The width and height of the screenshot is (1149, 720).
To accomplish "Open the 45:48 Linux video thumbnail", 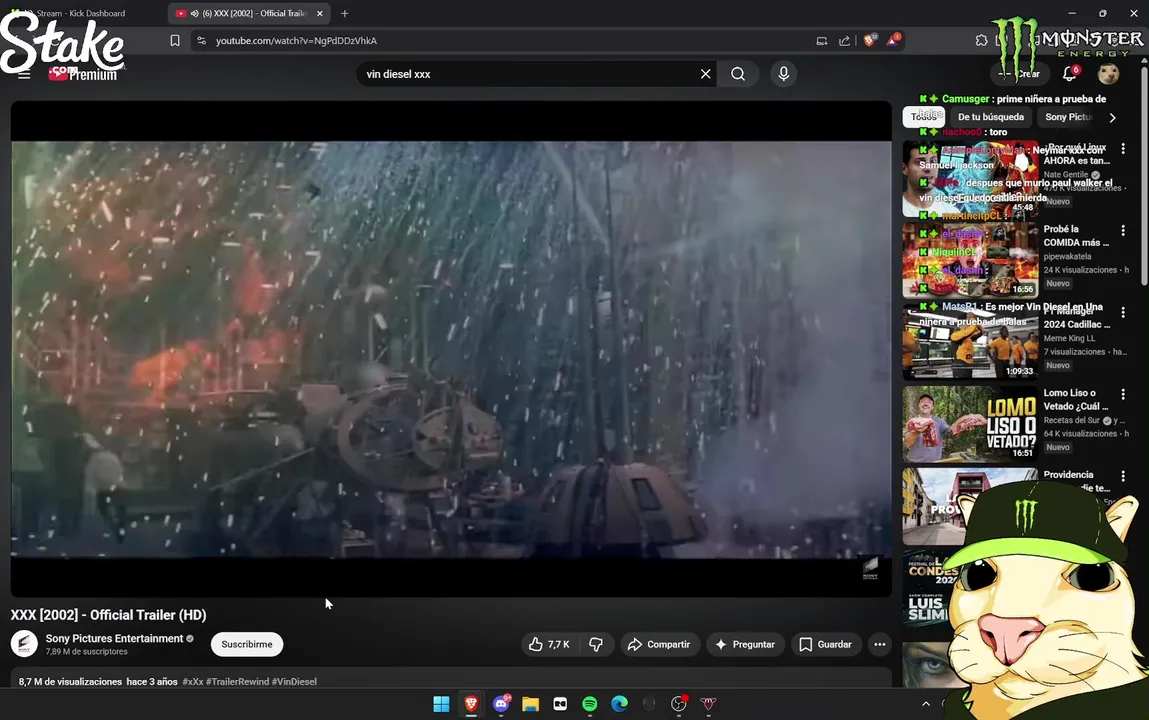I will [x=970, y=179].
